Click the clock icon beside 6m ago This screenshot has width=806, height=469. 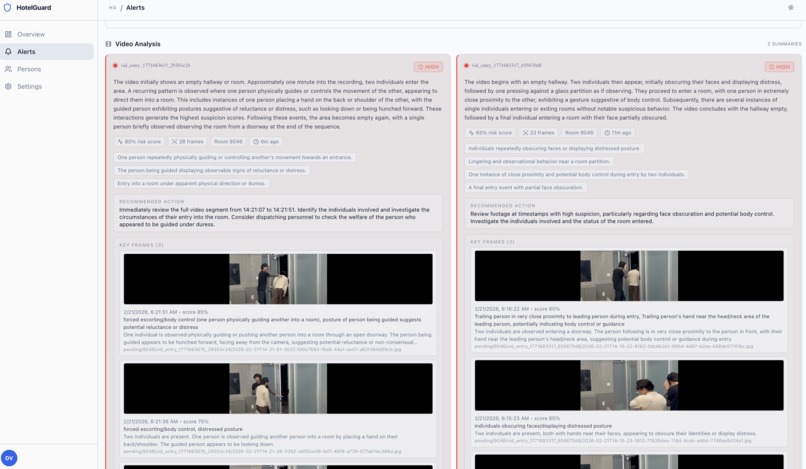tap(256, 141)
